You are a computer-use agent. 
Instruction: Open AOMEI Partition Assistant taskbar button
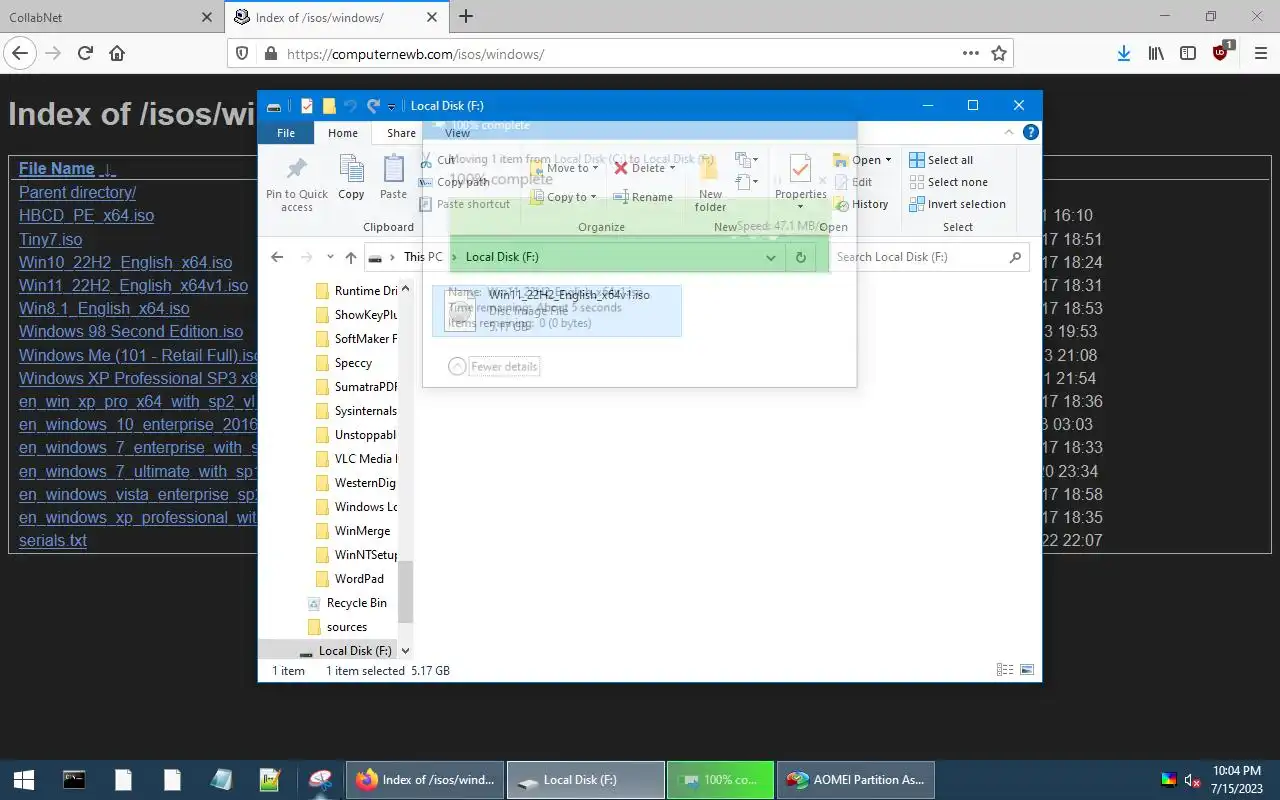[x=856, y=780]
